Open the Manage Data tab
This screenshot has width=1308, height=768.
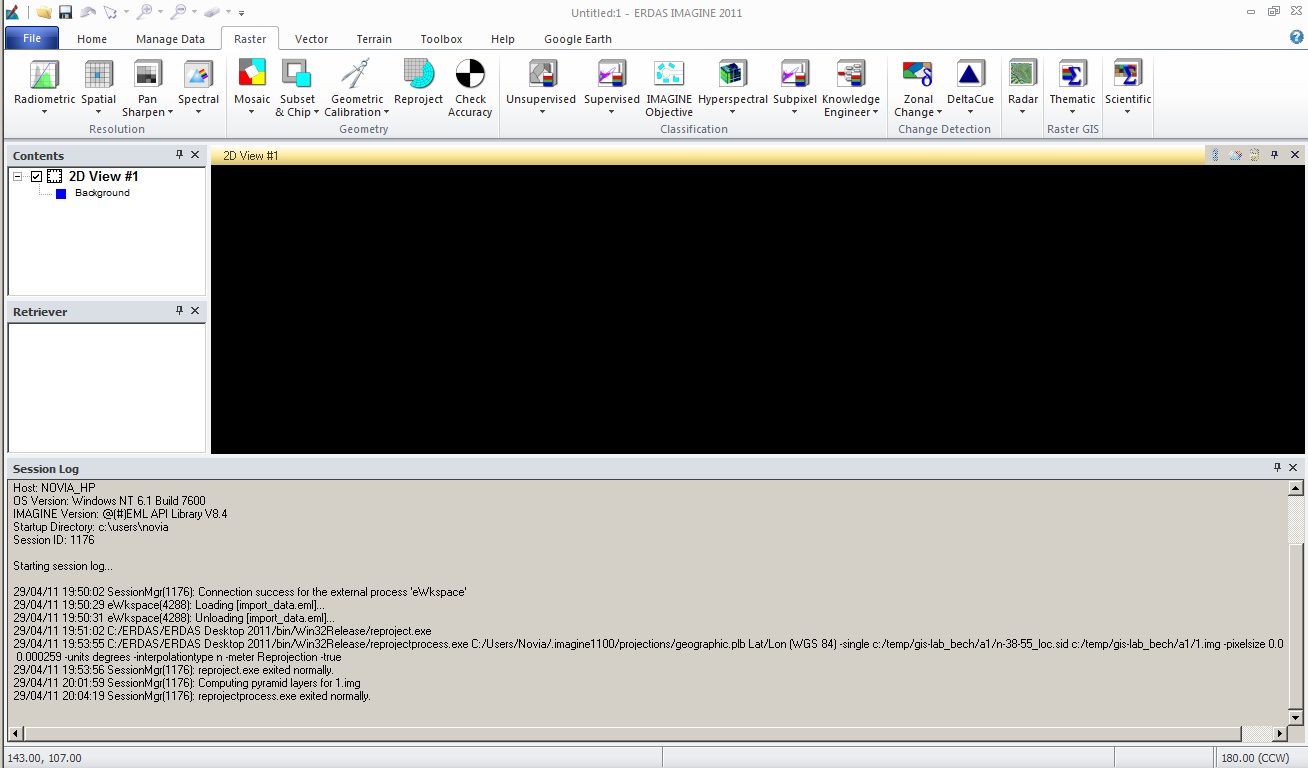point(171,39)
